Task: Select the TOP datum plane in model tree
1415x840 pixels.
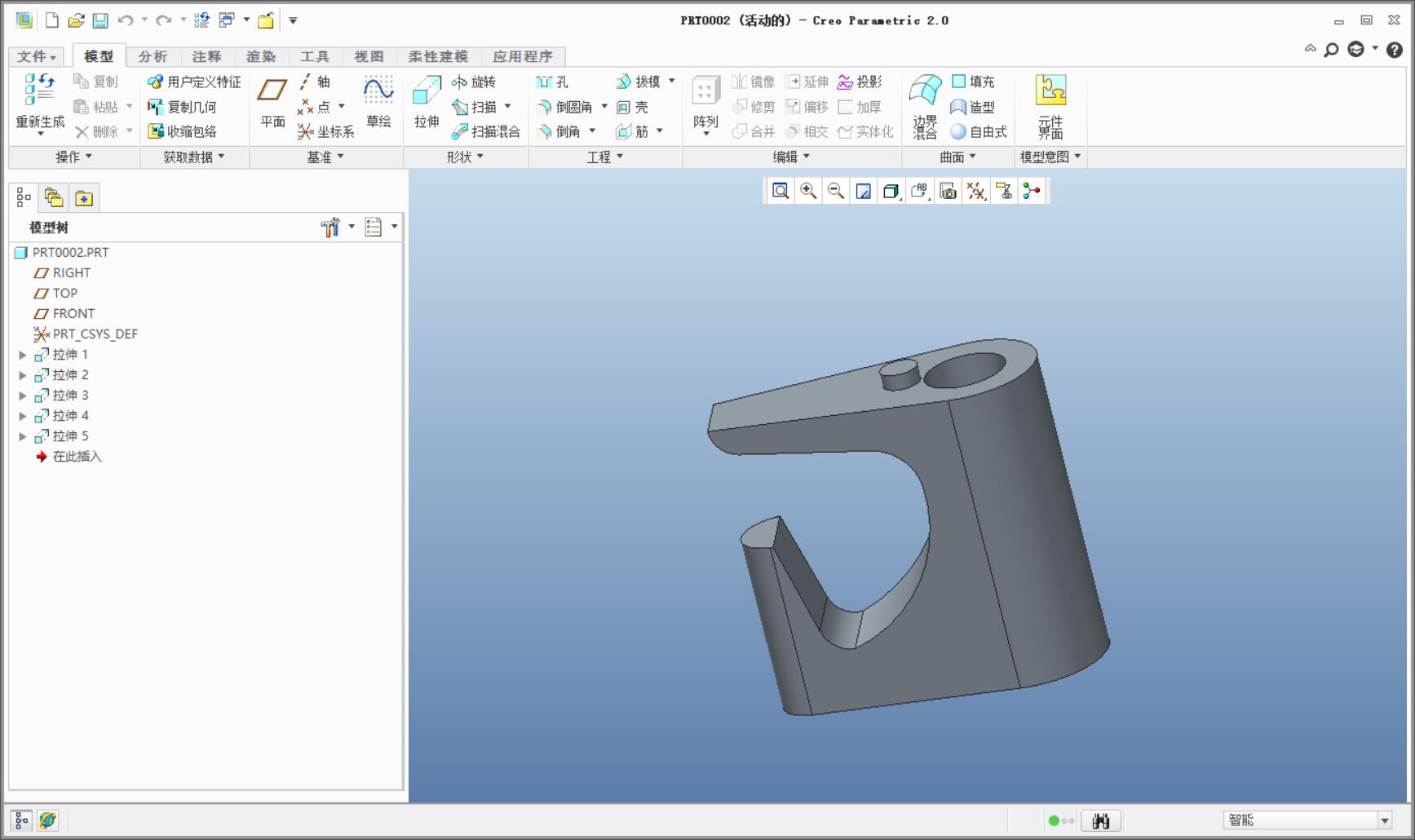Action: [64, 293]
